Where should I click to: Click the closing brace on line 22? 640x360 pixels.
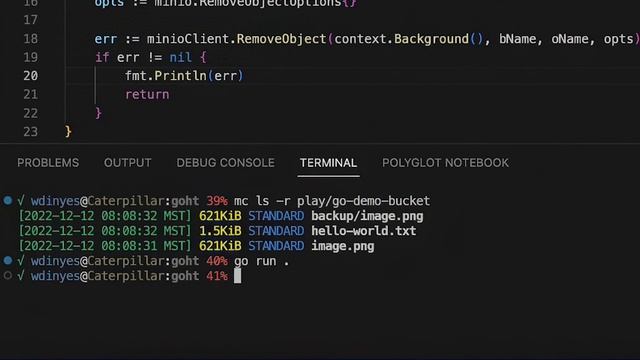coord(98,113)
